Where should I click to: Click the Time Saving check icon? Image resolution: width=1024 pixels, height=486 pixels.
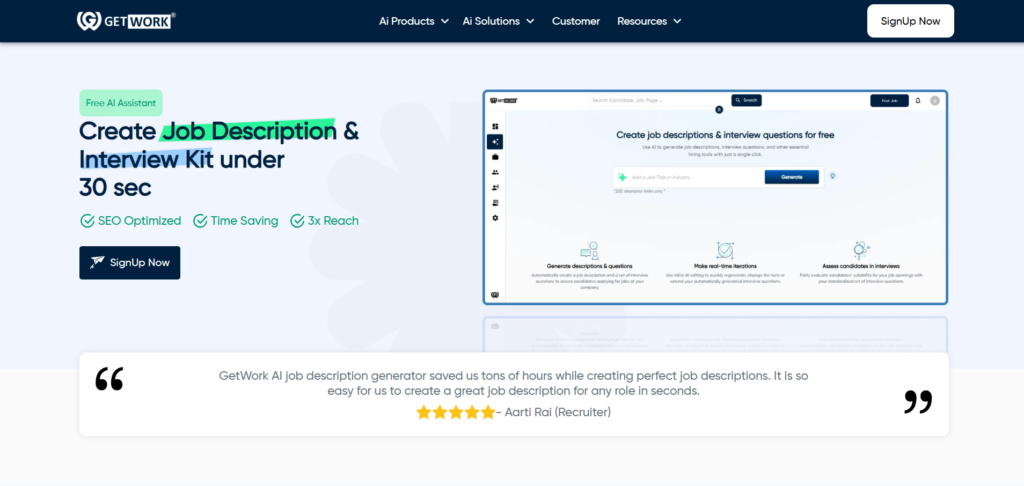[x=200, y=221]
